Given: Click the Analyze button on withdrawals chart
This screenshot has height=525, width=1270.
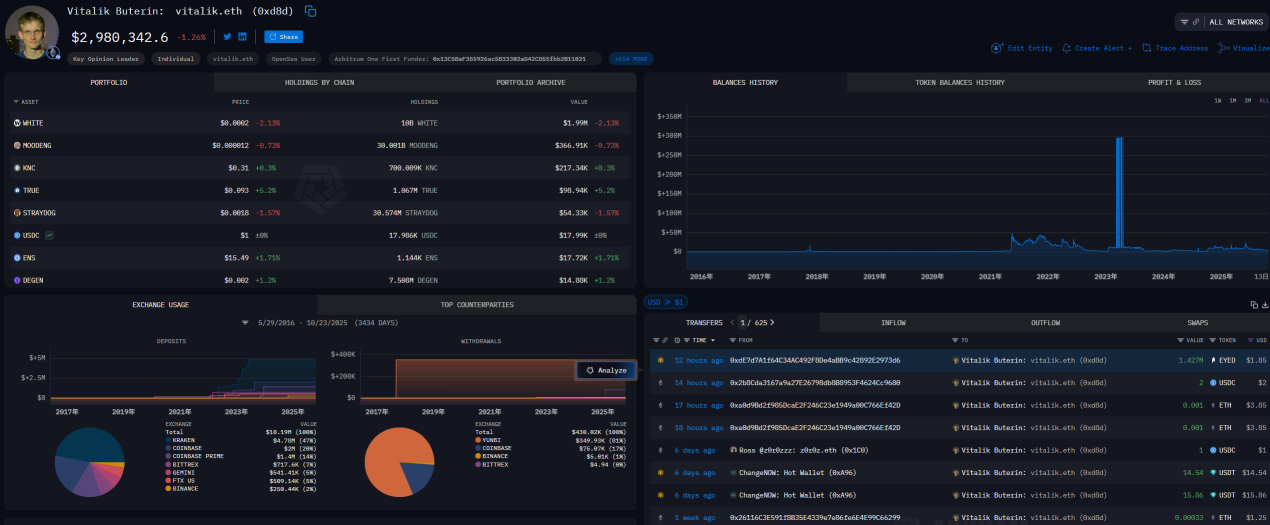Looking at the screenshot, I should pyautogui.click(x=606, y=370).
